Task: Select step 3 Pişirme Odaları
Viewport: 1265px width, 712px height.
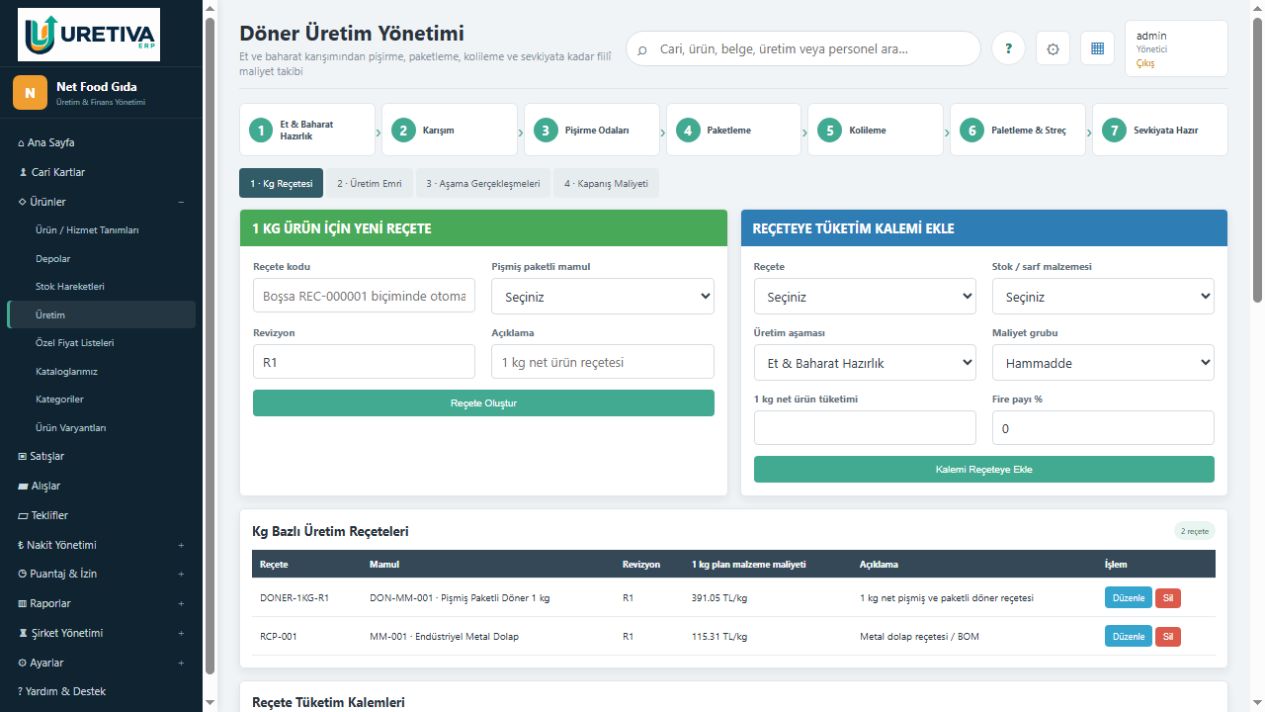Action: 591,130
